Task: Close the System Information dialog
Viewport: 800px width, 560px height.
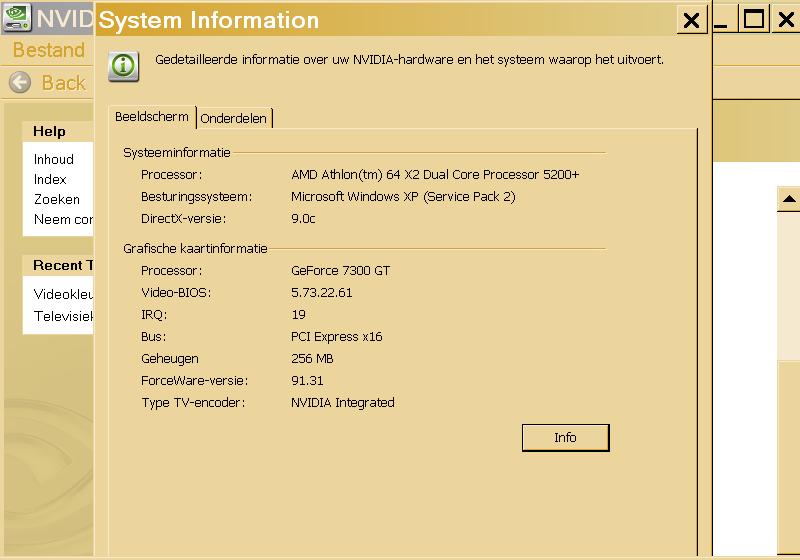Action: 691,20
